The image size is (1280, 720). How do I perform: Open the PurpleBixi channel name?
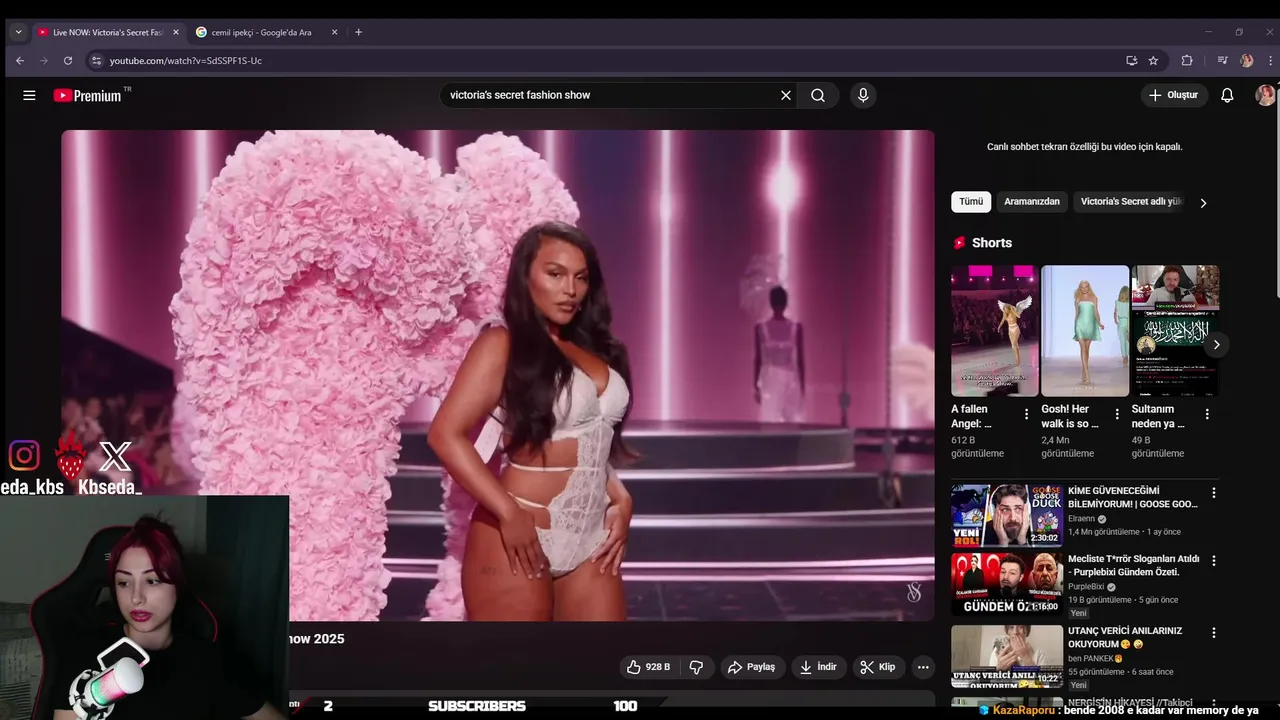tap(1086, 587)
